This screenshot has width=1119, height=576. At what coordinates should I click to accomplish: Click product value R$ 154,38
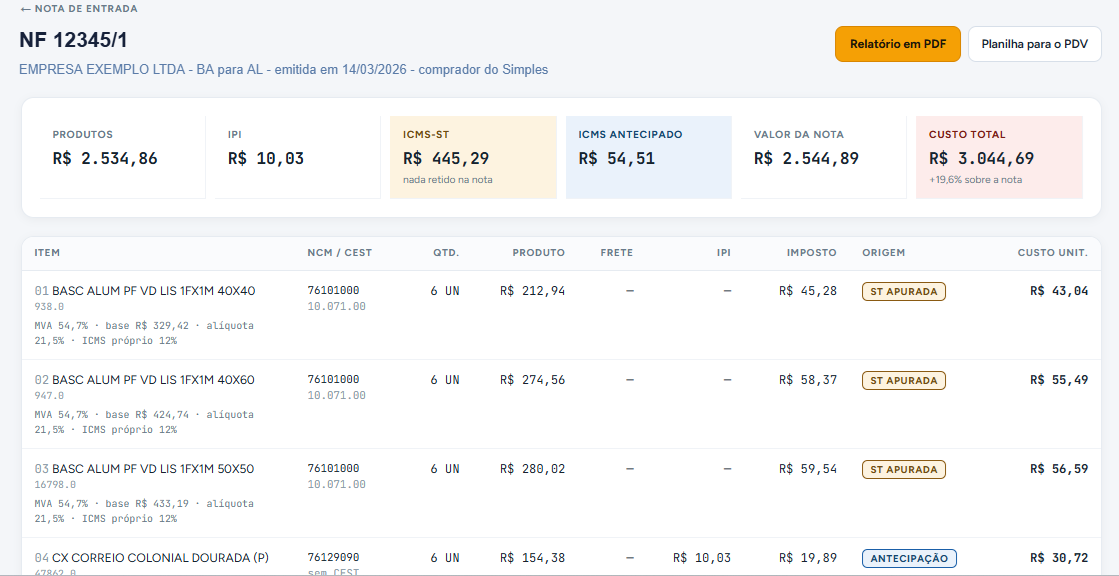(532, 558)
